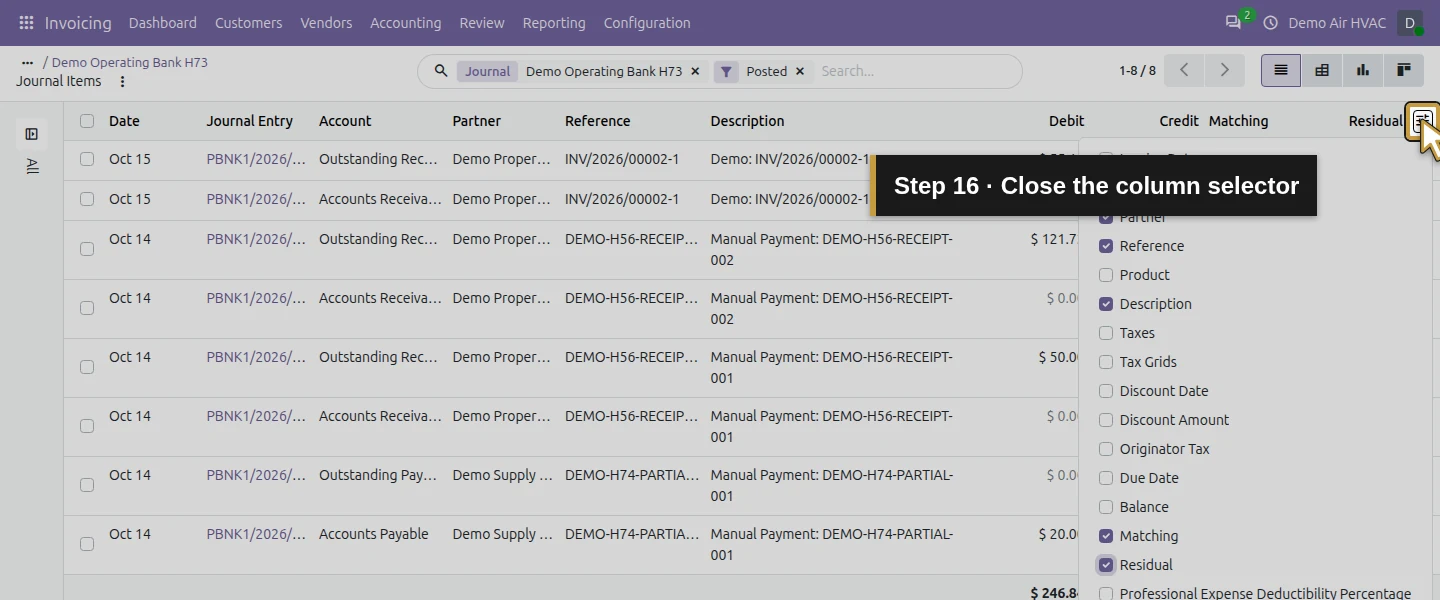This screenshot has width=1440, height=600.
Task: Switch to pivot view
Action: [x=1322, y=70]
